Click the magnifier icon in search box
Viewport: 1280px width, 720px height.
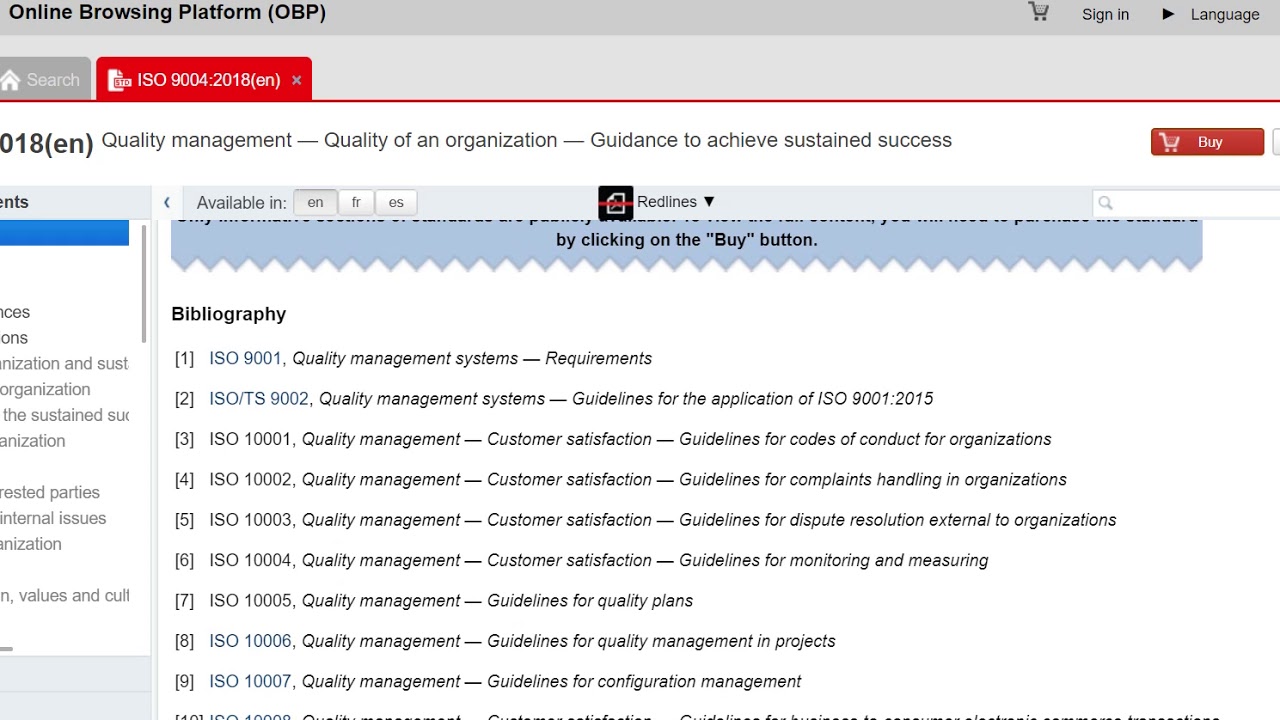[x=1105, y=203]
